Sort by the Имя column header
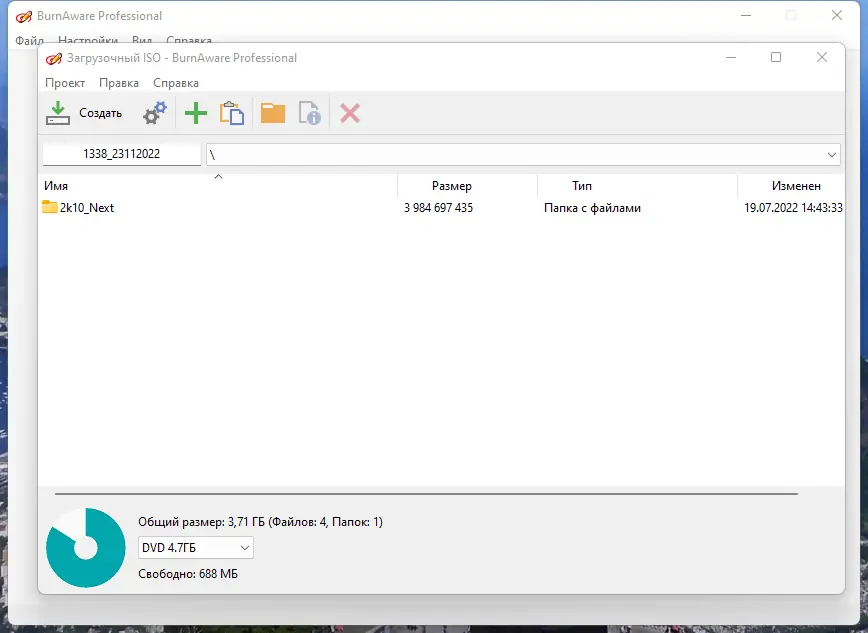The width and height of the screenshot is (868, 633). [x=218, y=186]
